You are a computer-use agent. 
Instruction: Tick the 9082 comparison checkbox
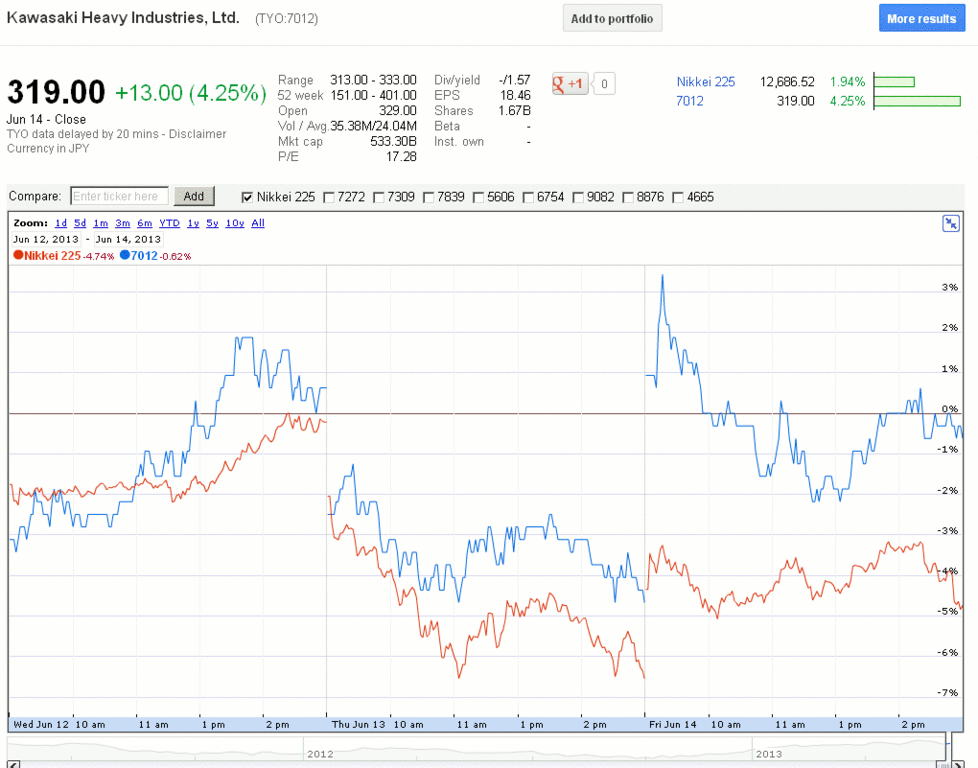[x=578, y=197]
